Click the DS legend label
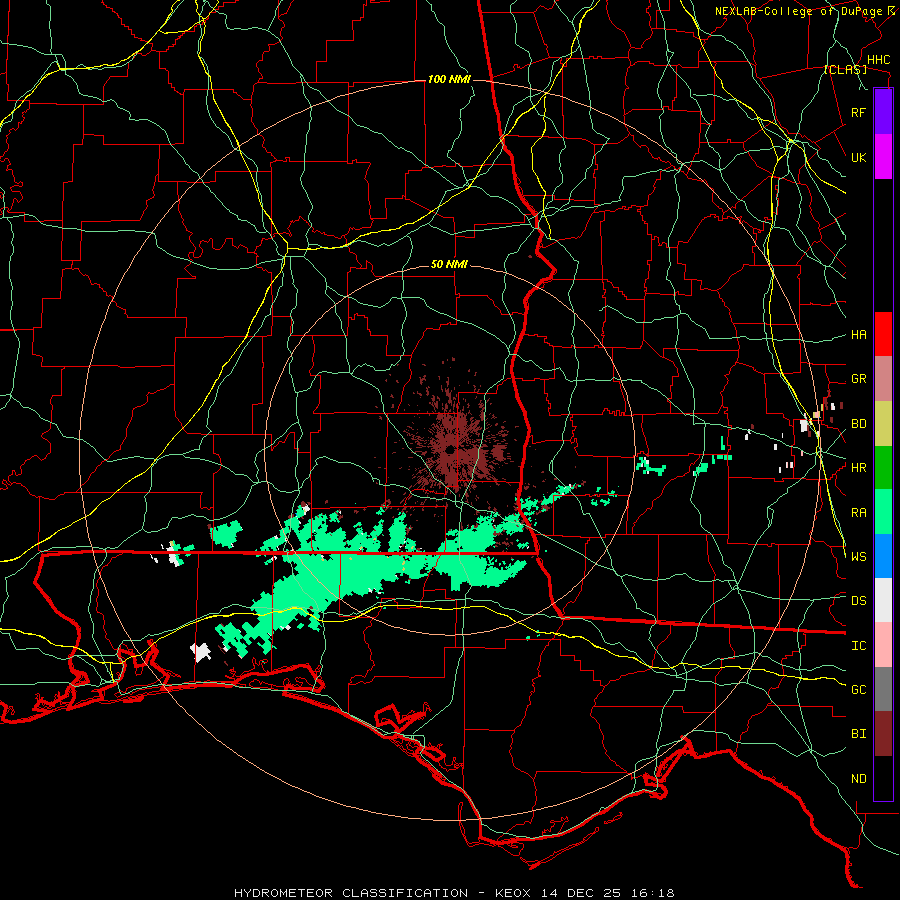 858,601
